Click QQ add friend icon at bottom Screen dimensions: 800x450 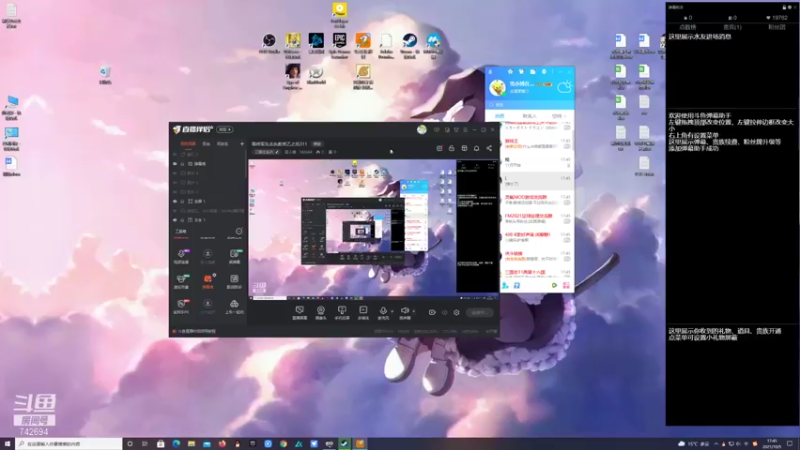[505, 286]
